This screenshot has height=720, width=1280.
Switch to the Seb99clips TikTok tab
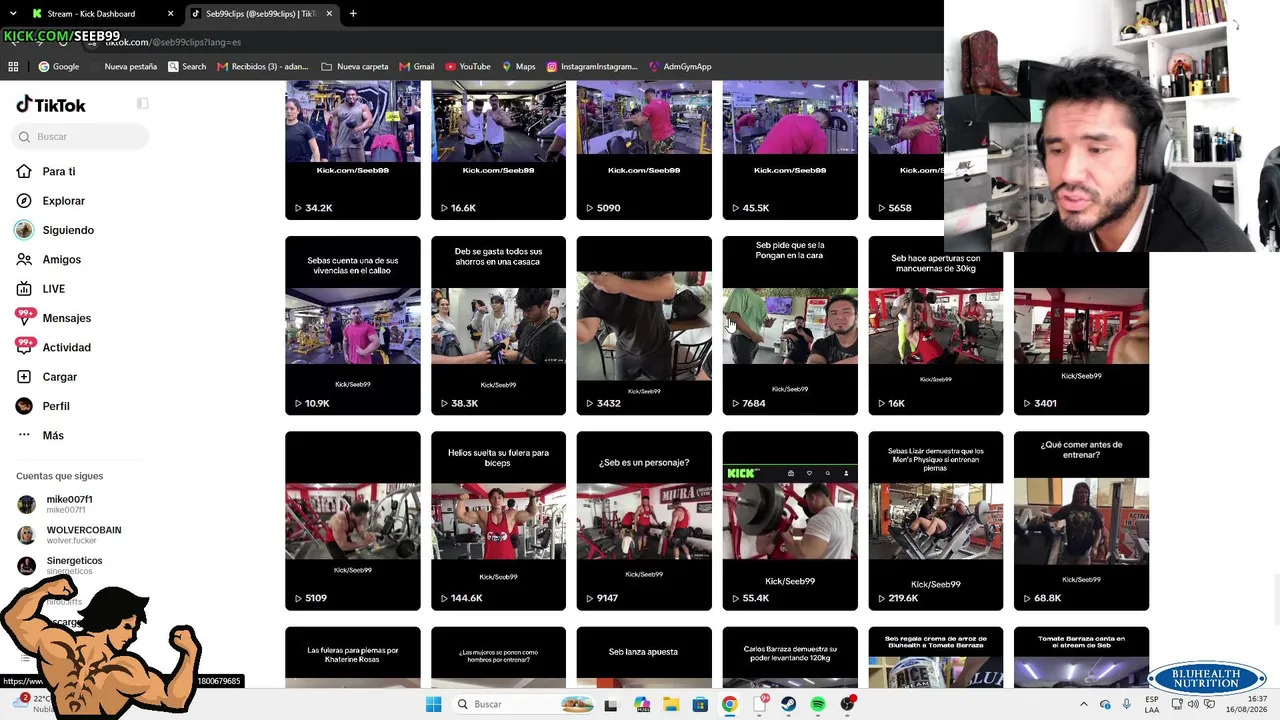click(262, 14)
